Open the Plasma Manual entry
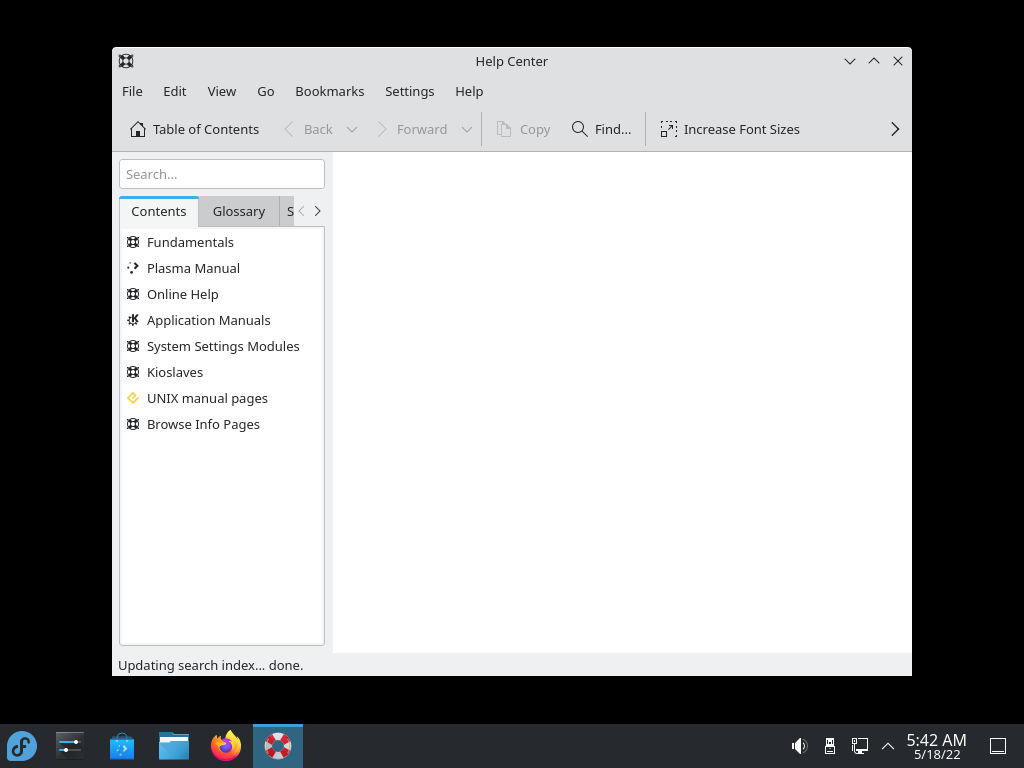Image resolution: width=1024 pixels, height=768 pixels. 193,268
